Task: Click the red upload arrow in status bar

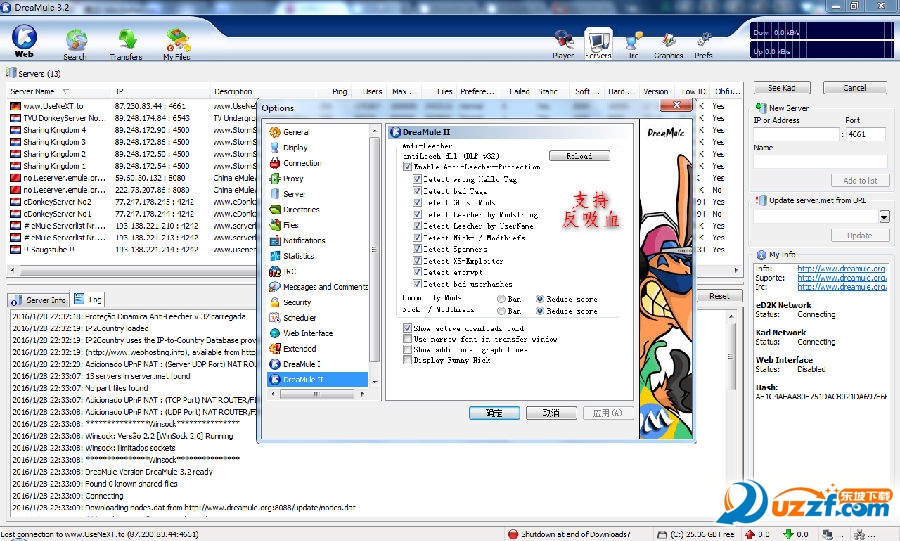Action: tap(750, 534)
